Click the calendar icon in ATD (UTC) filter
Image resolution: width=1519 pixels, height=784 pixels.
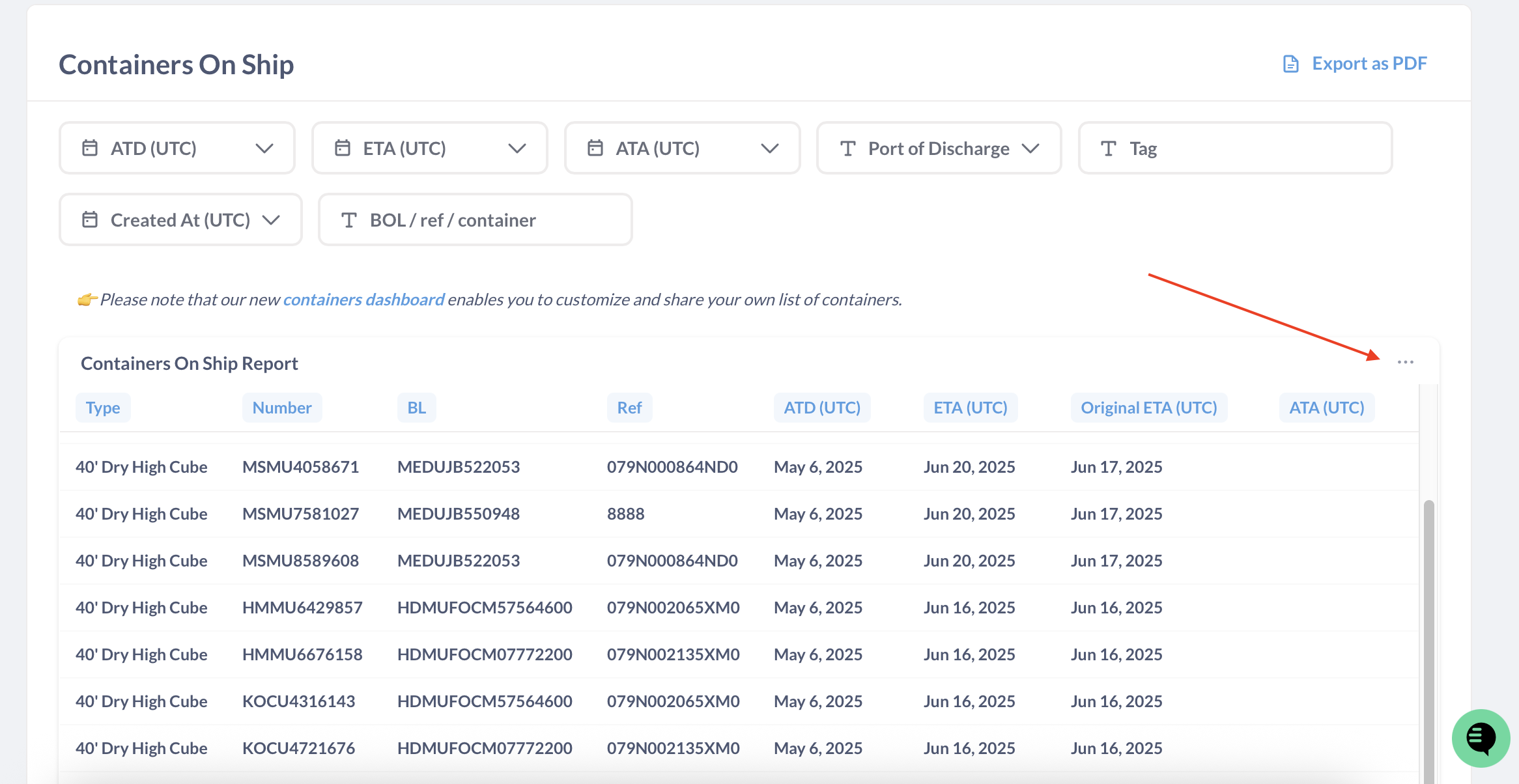[x=90, y=148]
